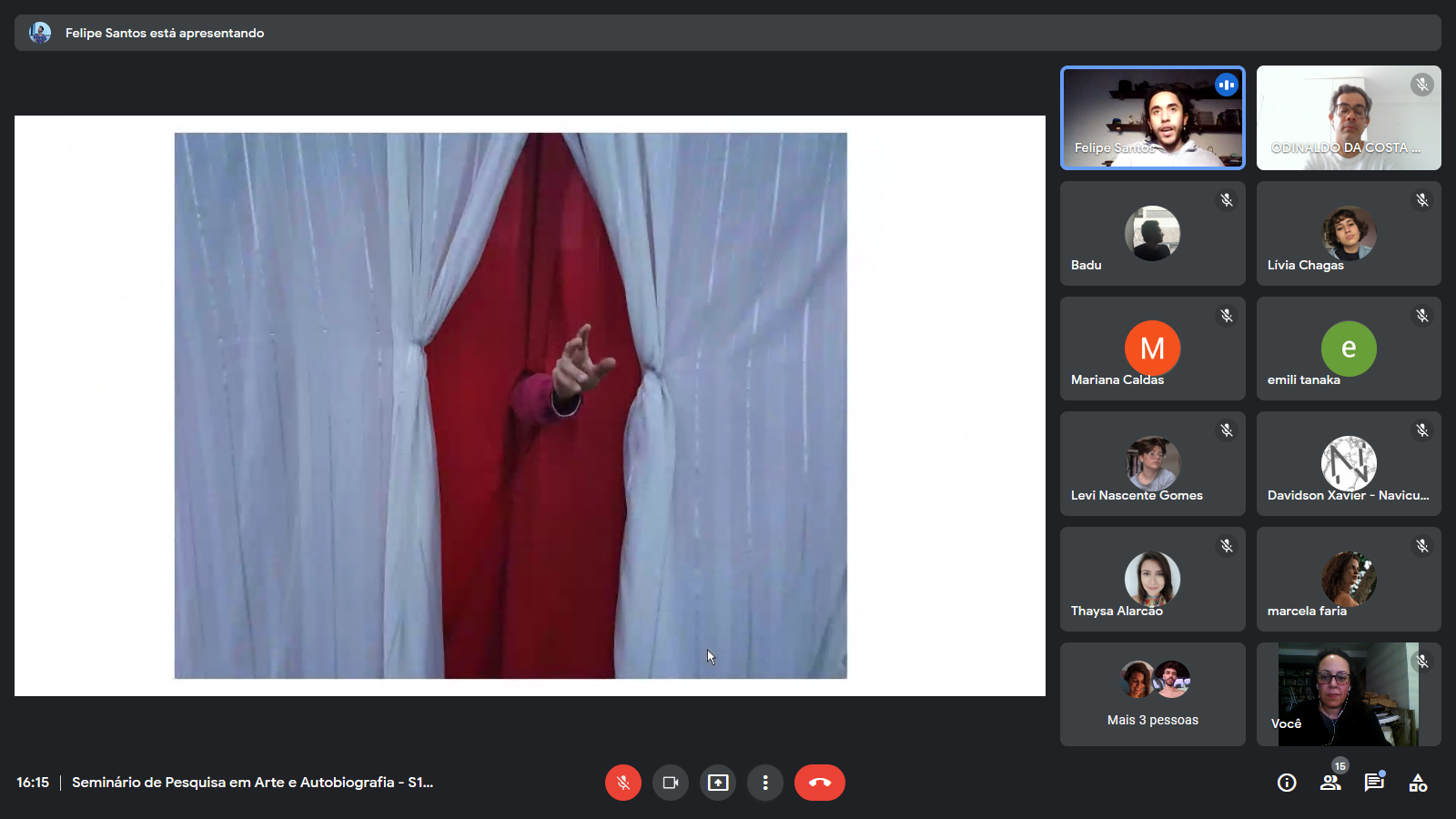The height and width of the screenshot is (819, 1456).
Task: Click the Mariana Caldas avatar
Action: coord(1152,348)
